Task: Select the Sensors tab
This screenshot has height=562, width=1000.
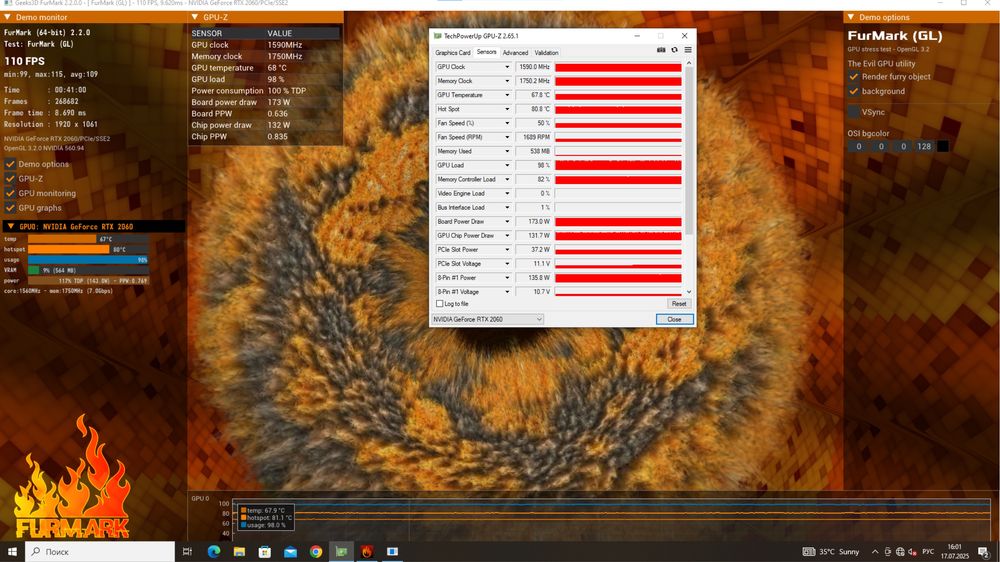Action: (x=487, y=52)
